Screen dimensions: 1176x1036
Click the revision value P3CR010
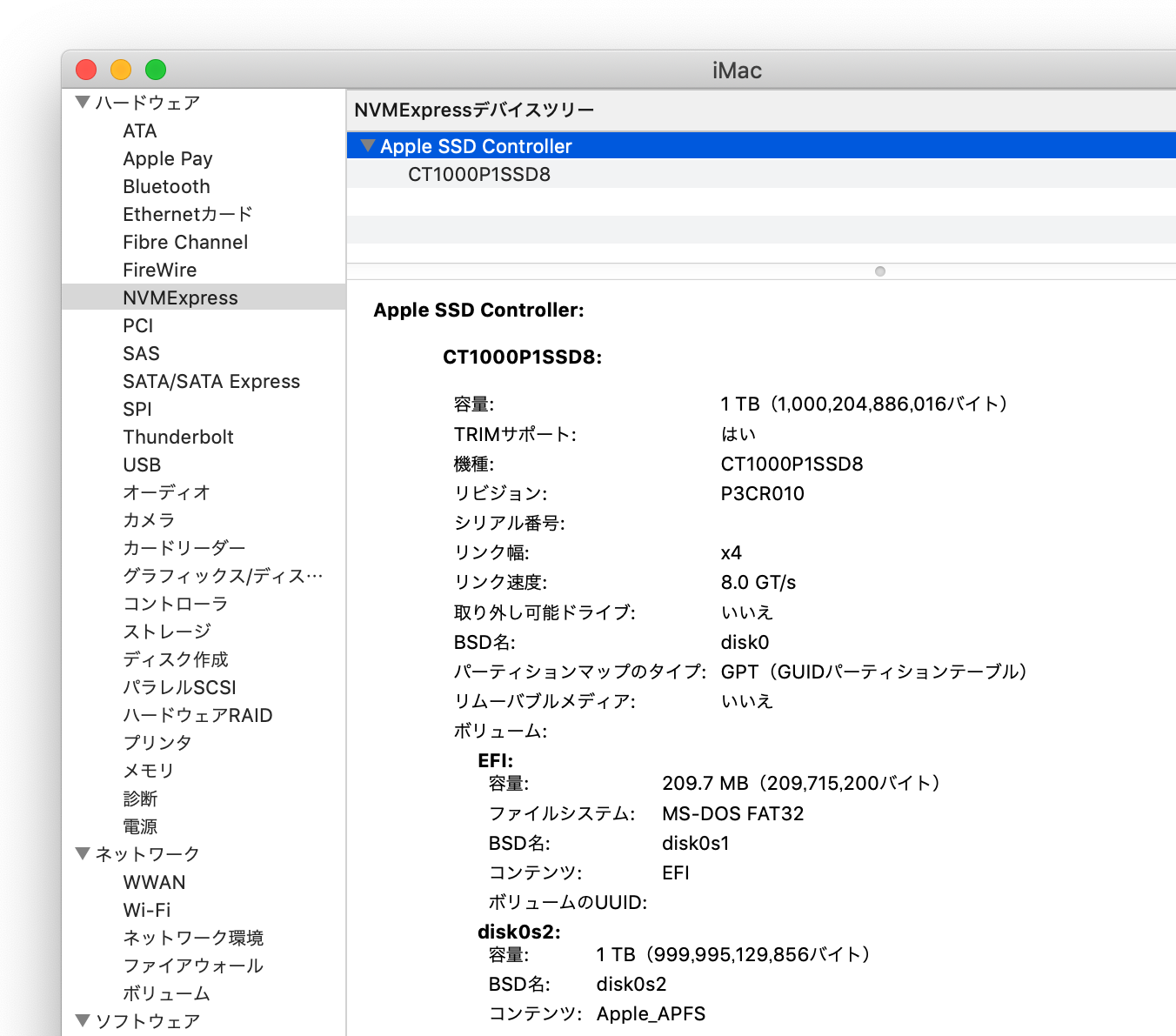(x=763, y=494)
